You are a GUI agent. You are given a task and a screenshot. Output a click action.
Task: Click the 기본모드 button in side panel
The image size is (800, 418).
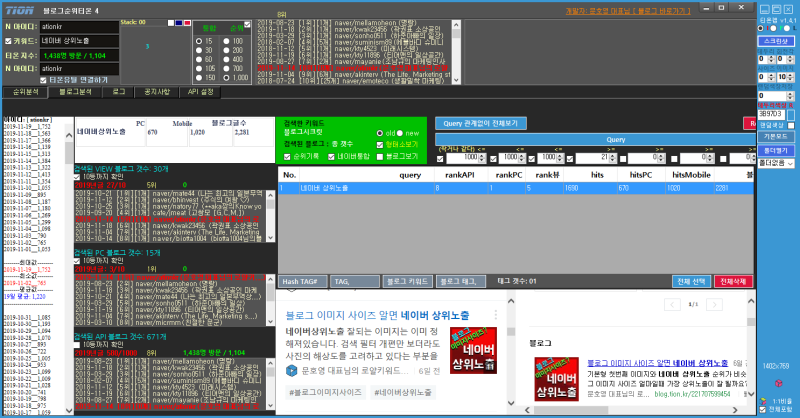[776, 137]
